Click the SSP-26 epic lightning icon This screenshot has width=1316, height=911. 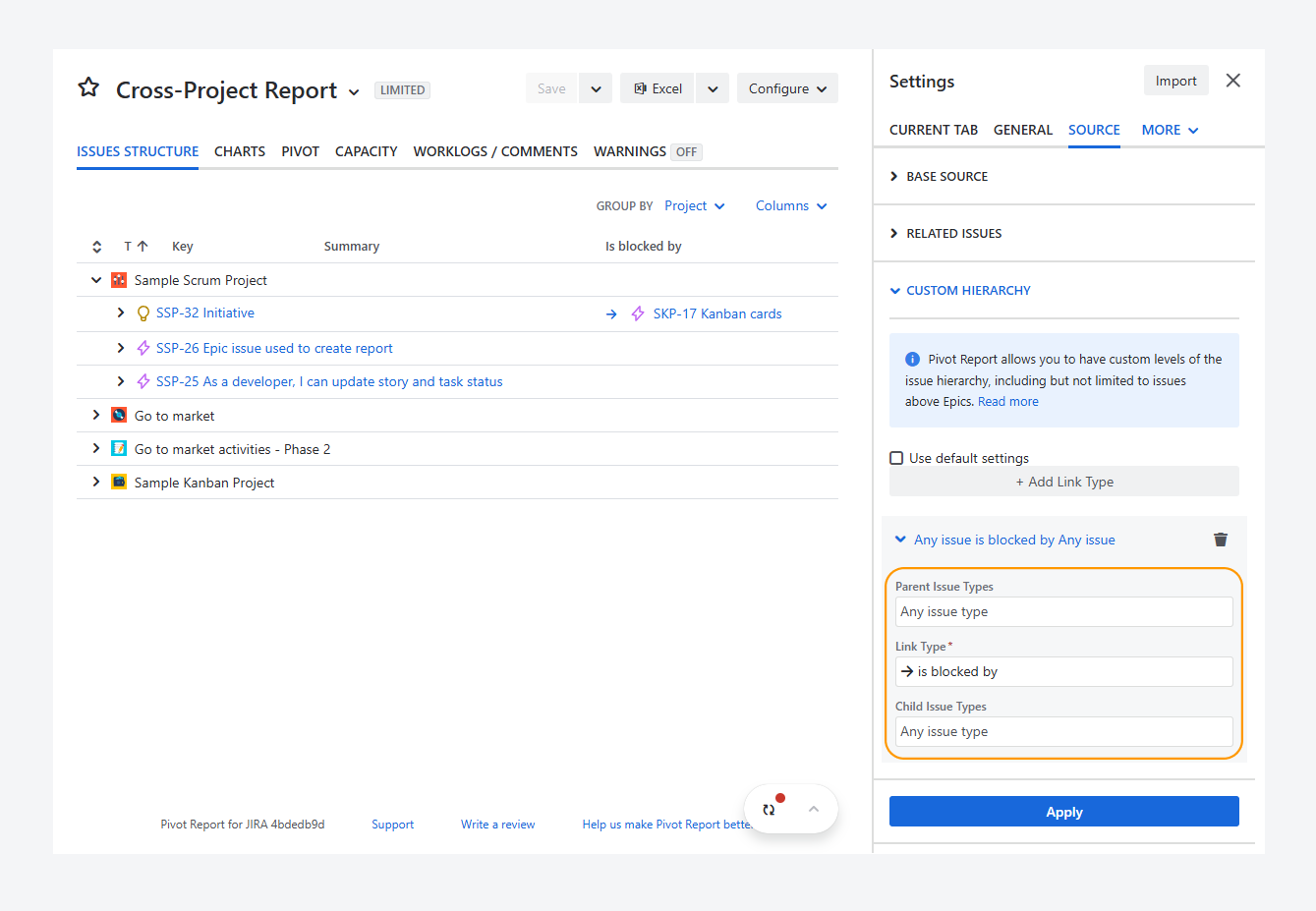pos(143,348)
